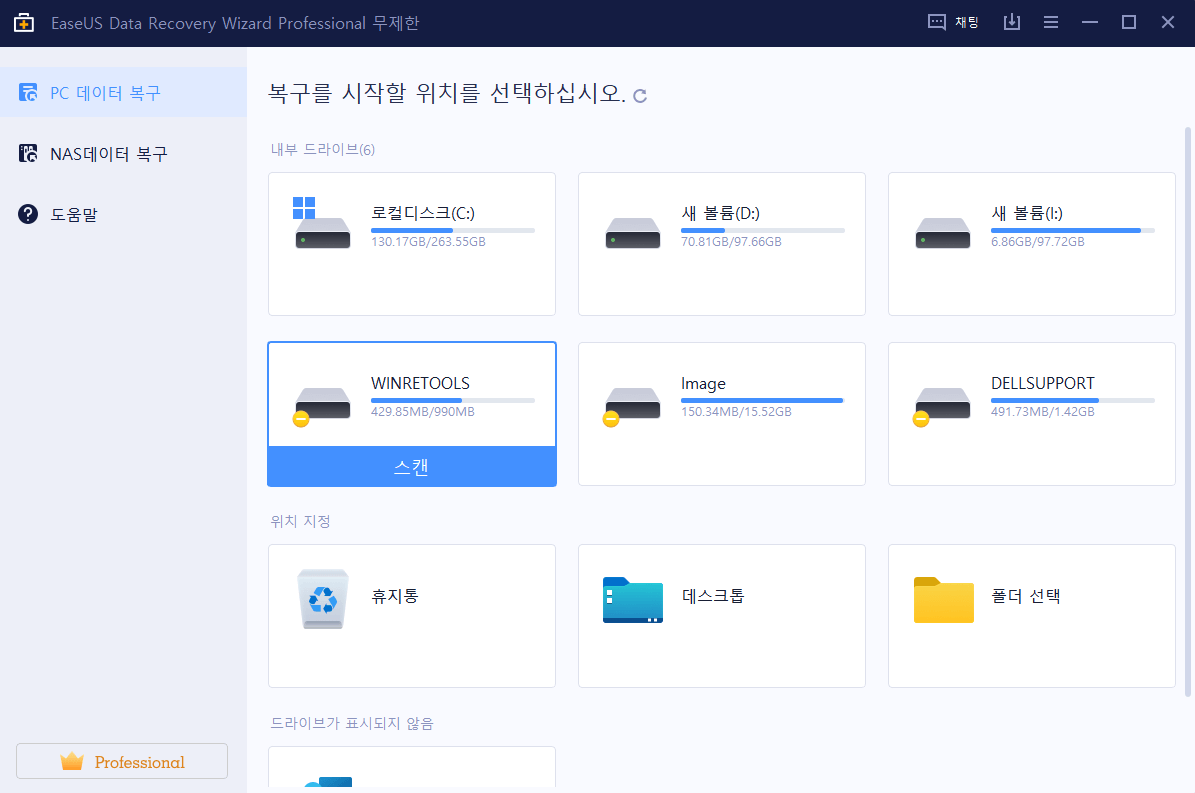This screenshot has height=793, width=1195.
Task: Click the 150.34MB/15.52GB size text
Action: click(x=736, y=411)
